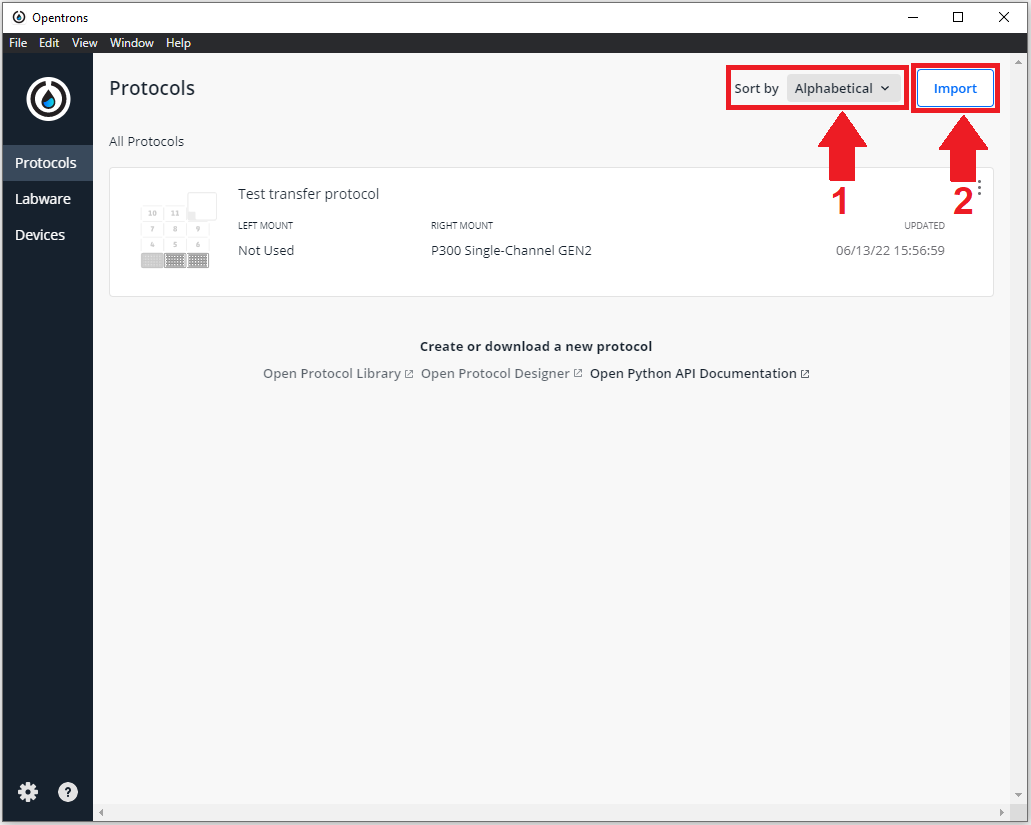Open the Help menu
The height and width of the screenshot is (825, 1031).
pyautogui.click(x=178, y=43)
